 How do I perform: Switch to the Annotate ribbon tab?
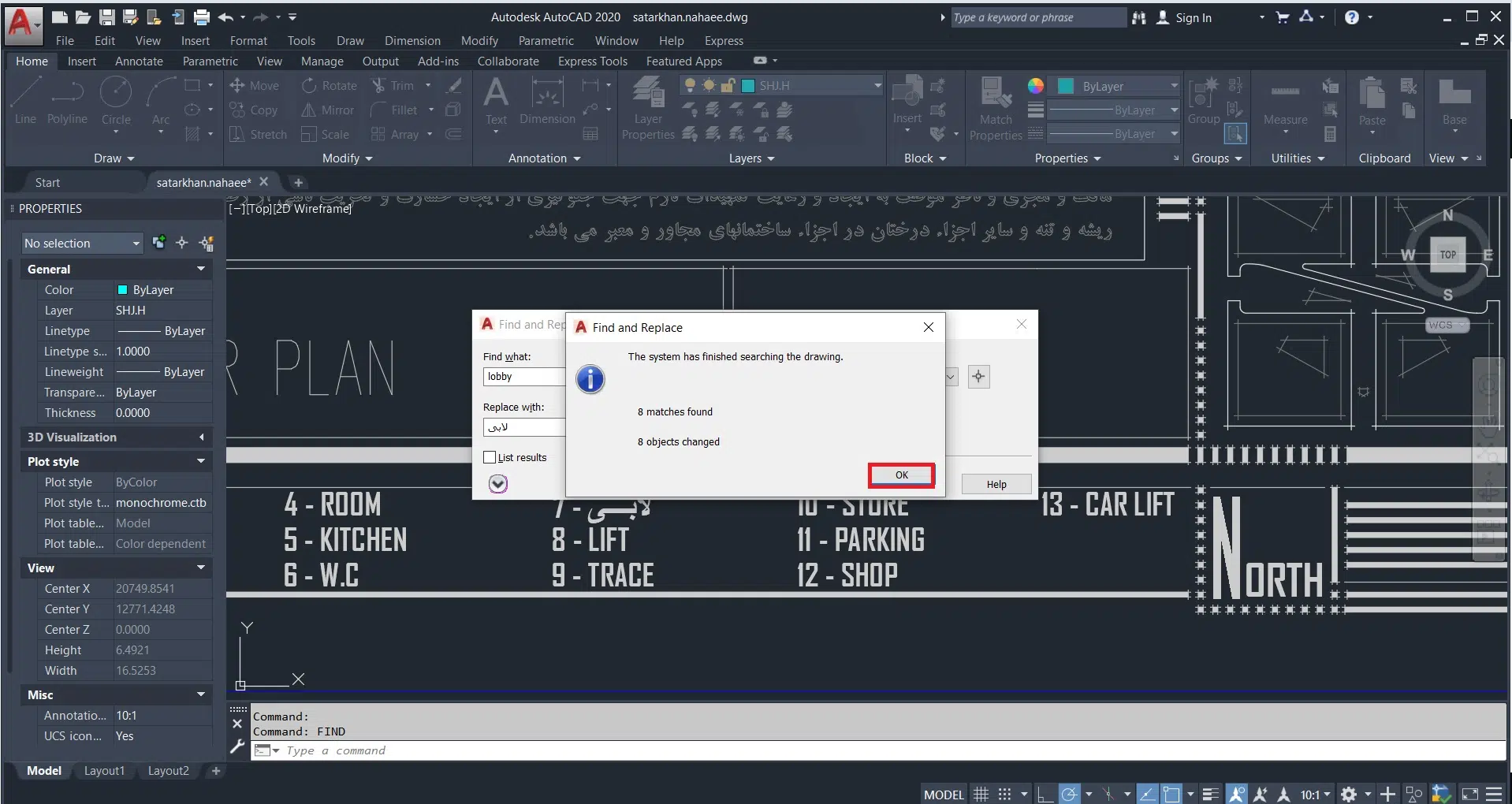click(x=139, y=61)
